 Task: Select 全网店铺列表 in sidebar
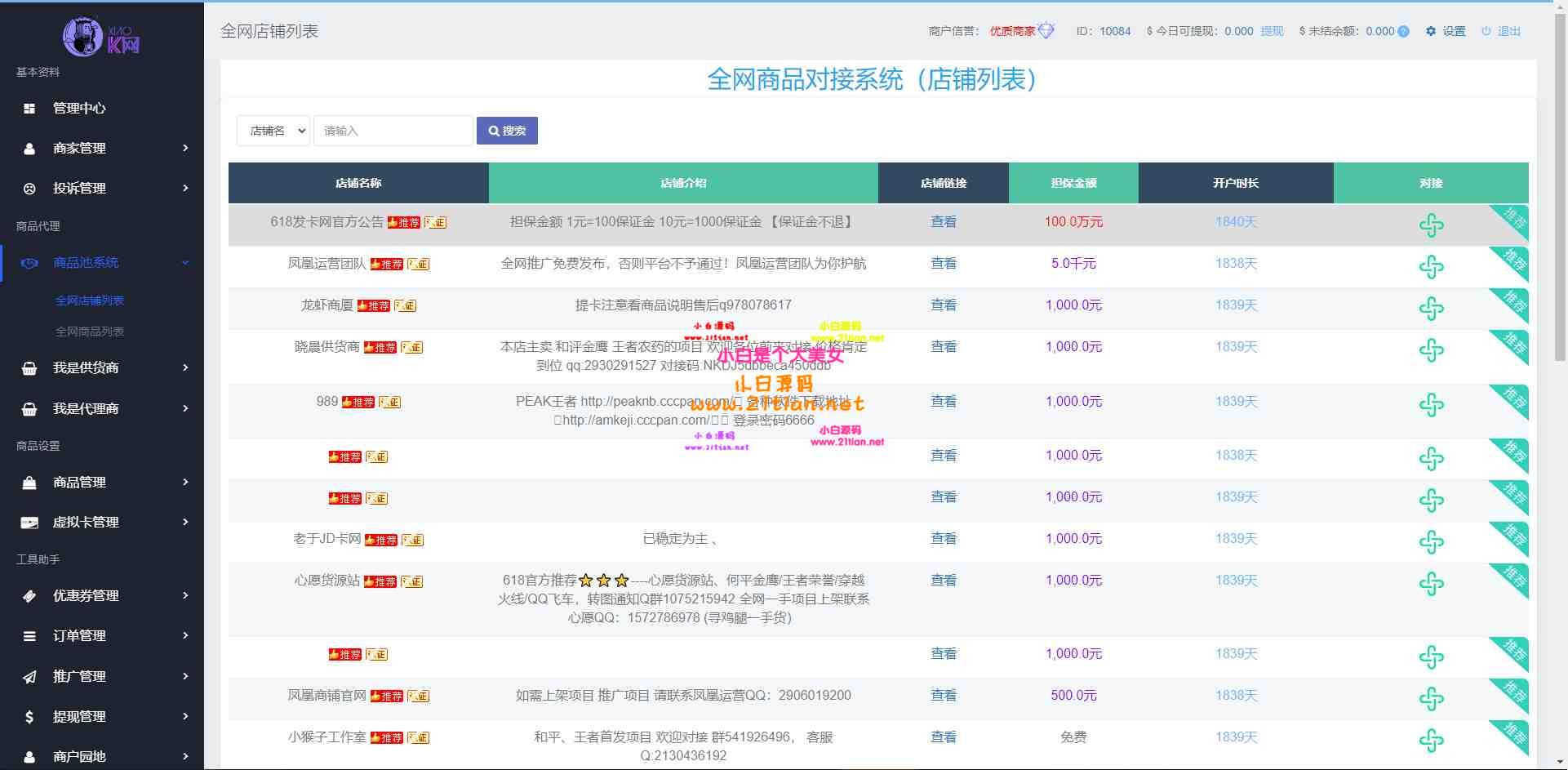click(90, 300)
